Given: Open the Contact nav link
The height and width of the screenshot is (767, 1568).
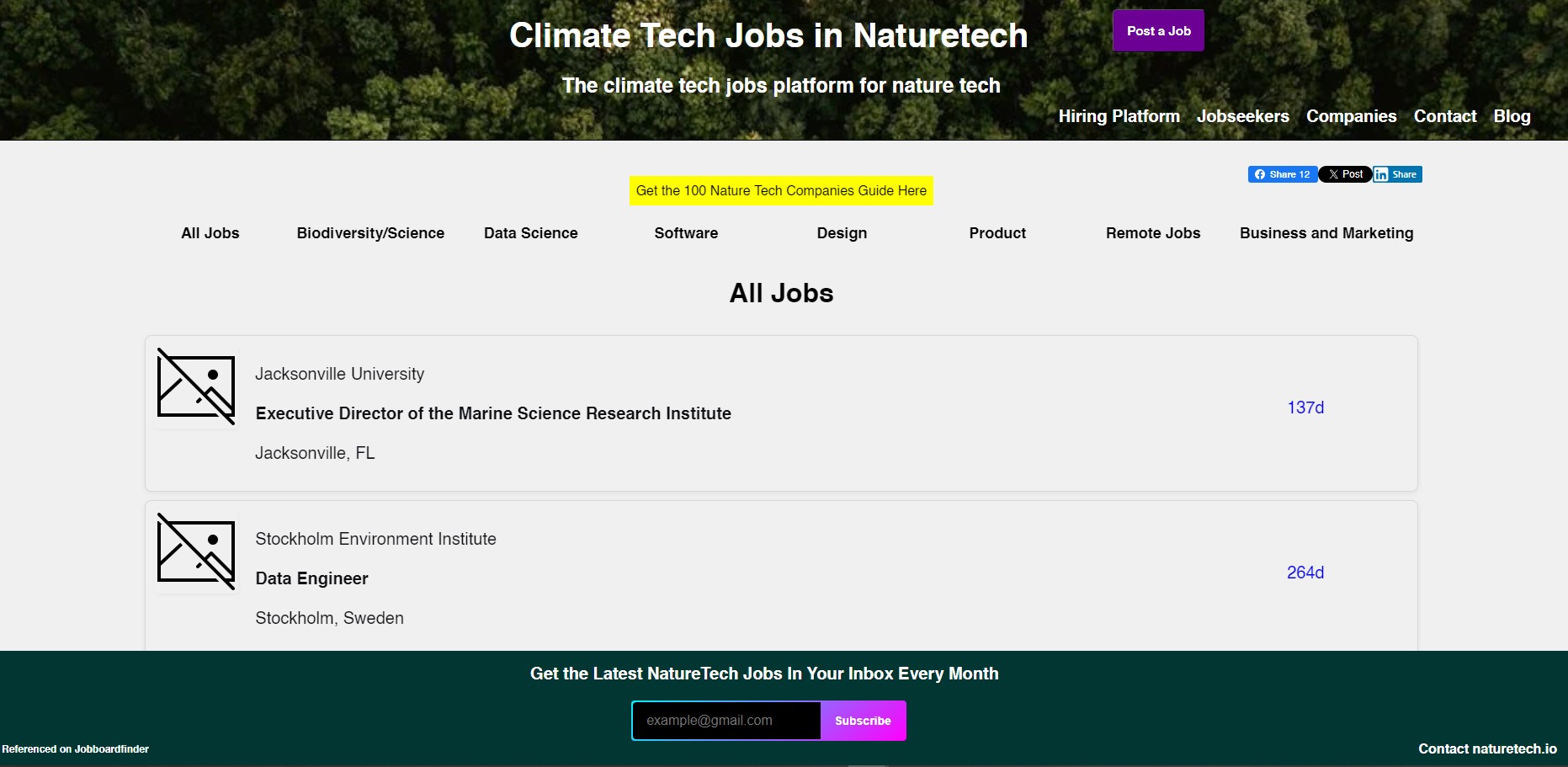Looking at the screenshot, I should [1444, 116].
